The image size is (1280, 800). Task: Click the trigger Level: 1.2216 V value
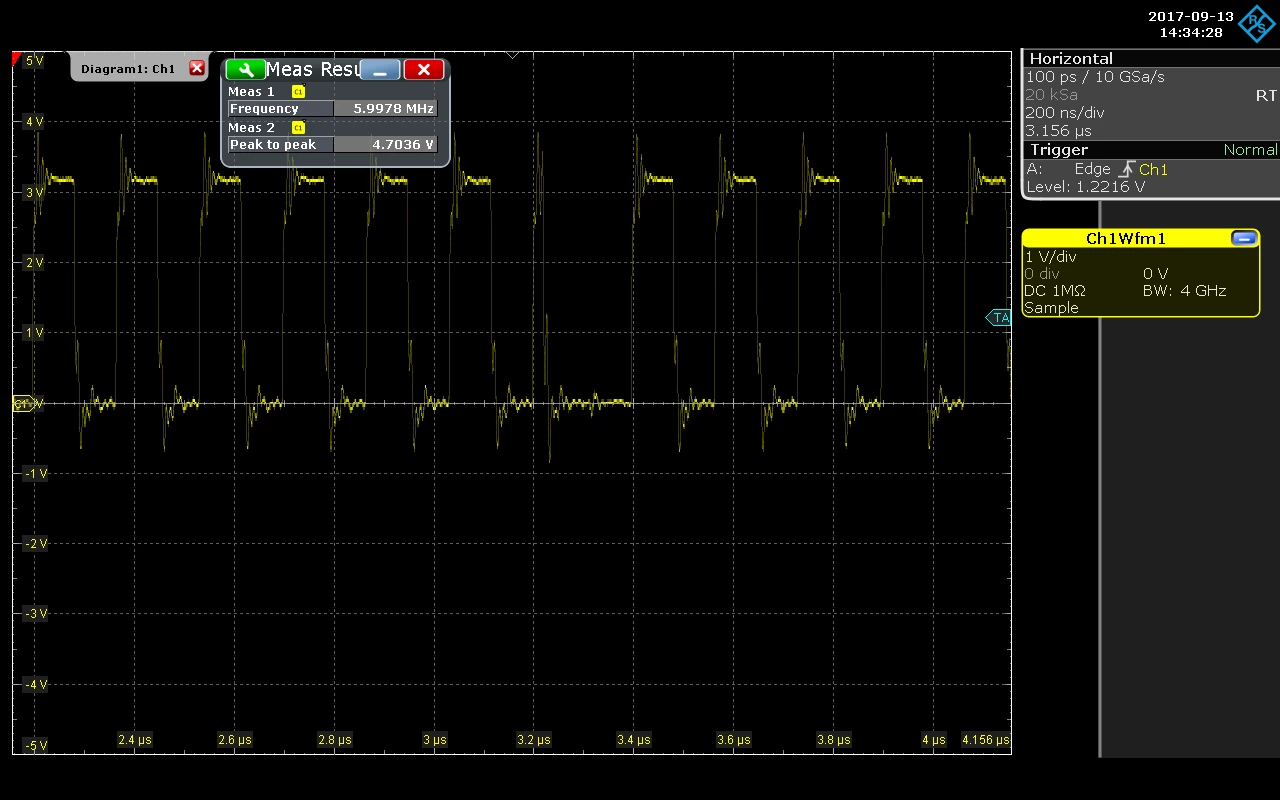(1086, 187)
